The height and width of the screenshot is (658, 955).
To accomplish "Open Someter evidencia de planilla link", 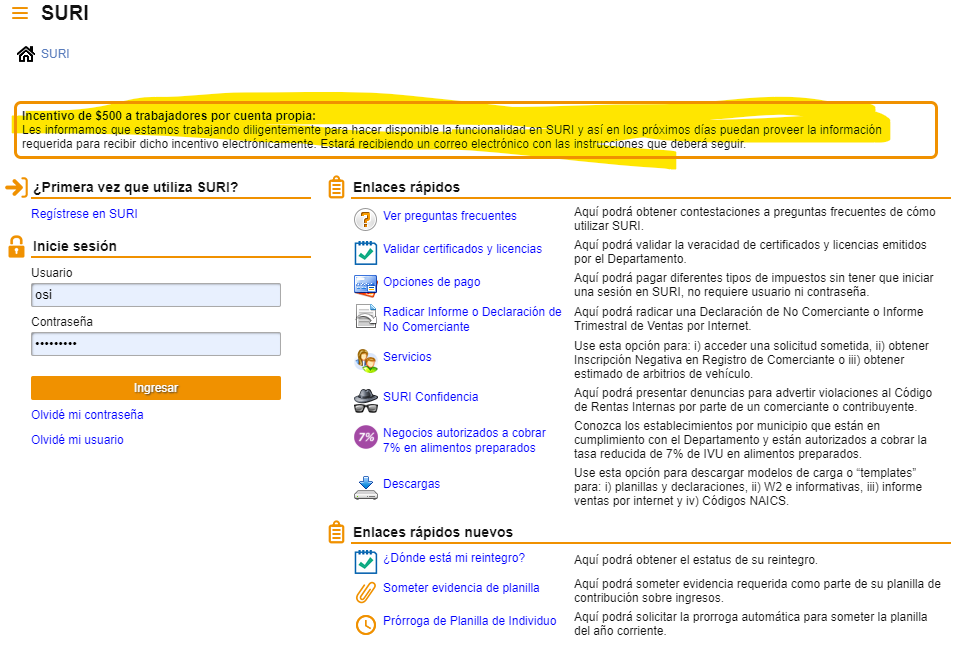I will point(461,588).
